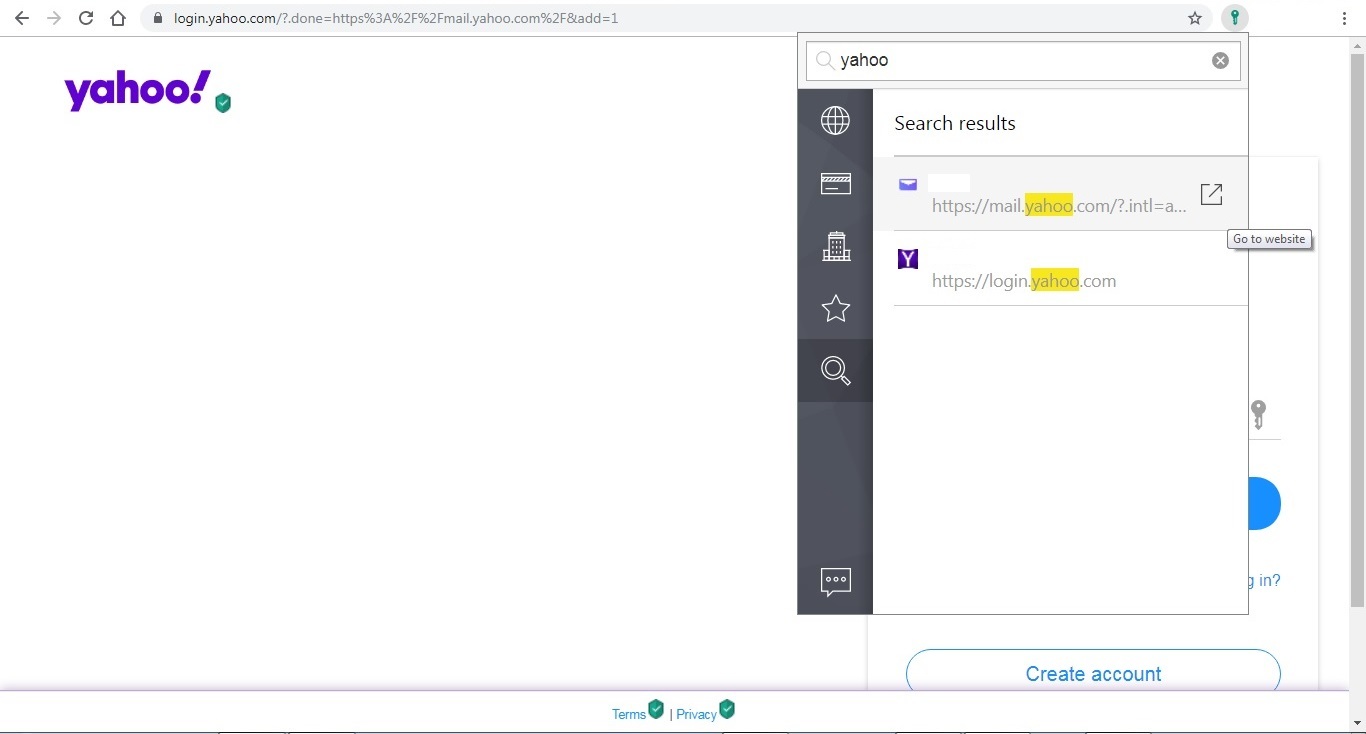Select the search section in sidebar
The height and width of the screenshot is (734, 1366).
pos(835,371)
